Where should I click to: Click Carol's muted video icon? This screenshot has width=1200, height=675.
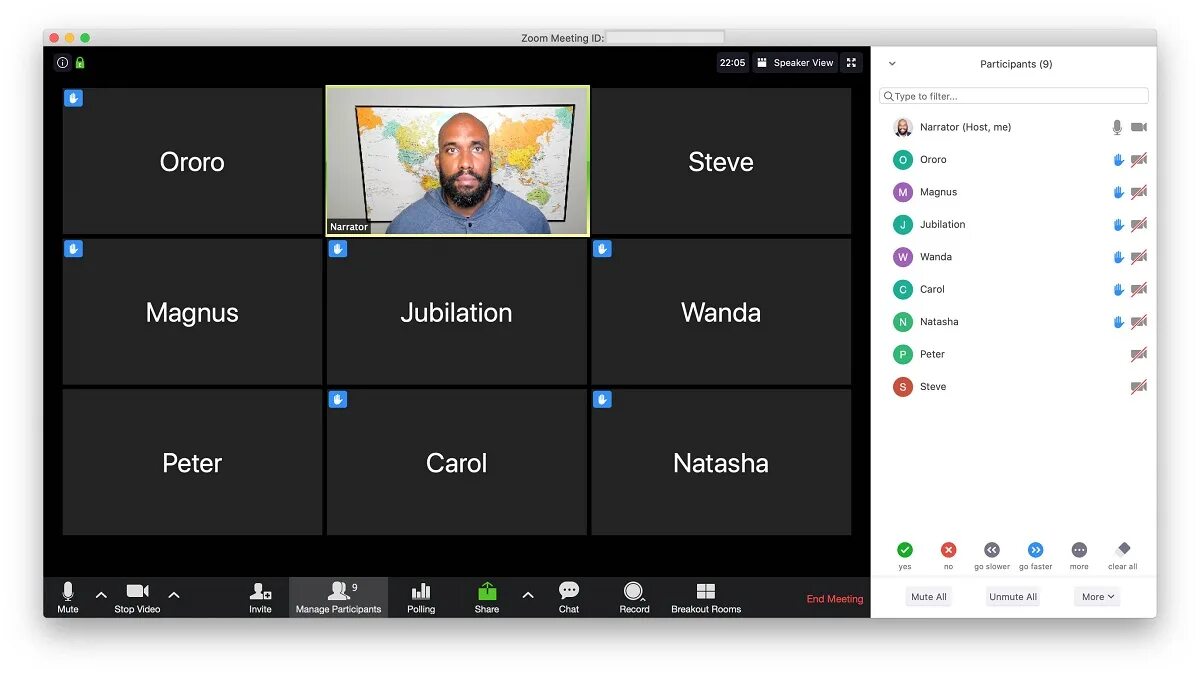coord(1139,290)
